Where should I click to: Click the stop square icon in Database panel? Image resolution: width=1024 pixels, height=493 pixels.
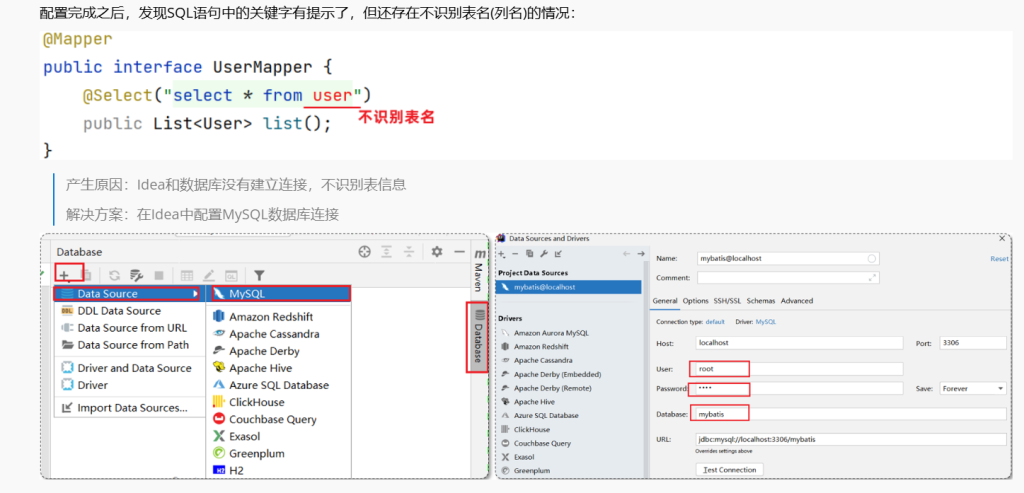click(159, 275)
